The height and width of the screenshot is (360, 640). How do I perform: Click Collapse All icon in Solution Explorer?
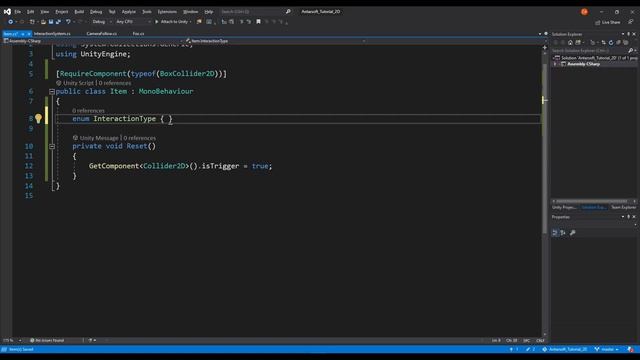618,42
